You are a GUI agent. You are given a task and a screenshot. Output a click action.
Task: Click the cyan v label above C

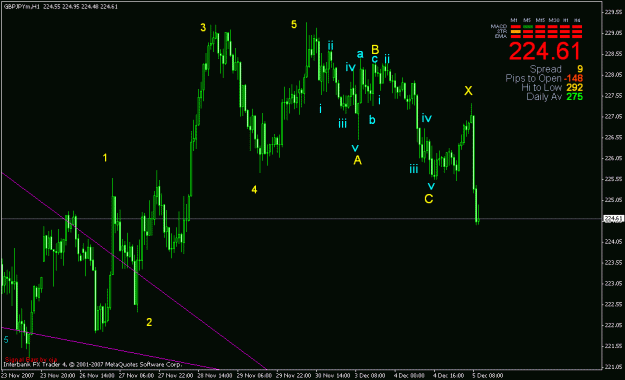point(431,186)
